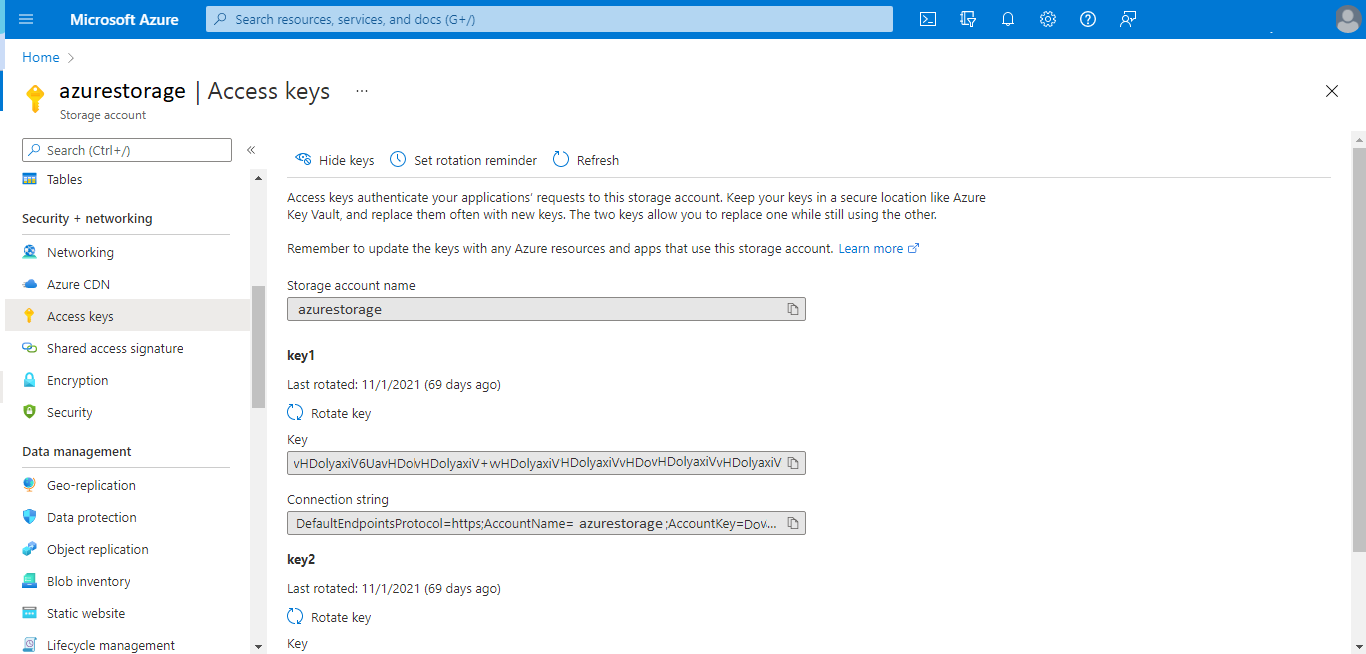The image size is (1366, 654).
Task: Navigate to Home via breadcrumb
Action: [x=40, y=57]
